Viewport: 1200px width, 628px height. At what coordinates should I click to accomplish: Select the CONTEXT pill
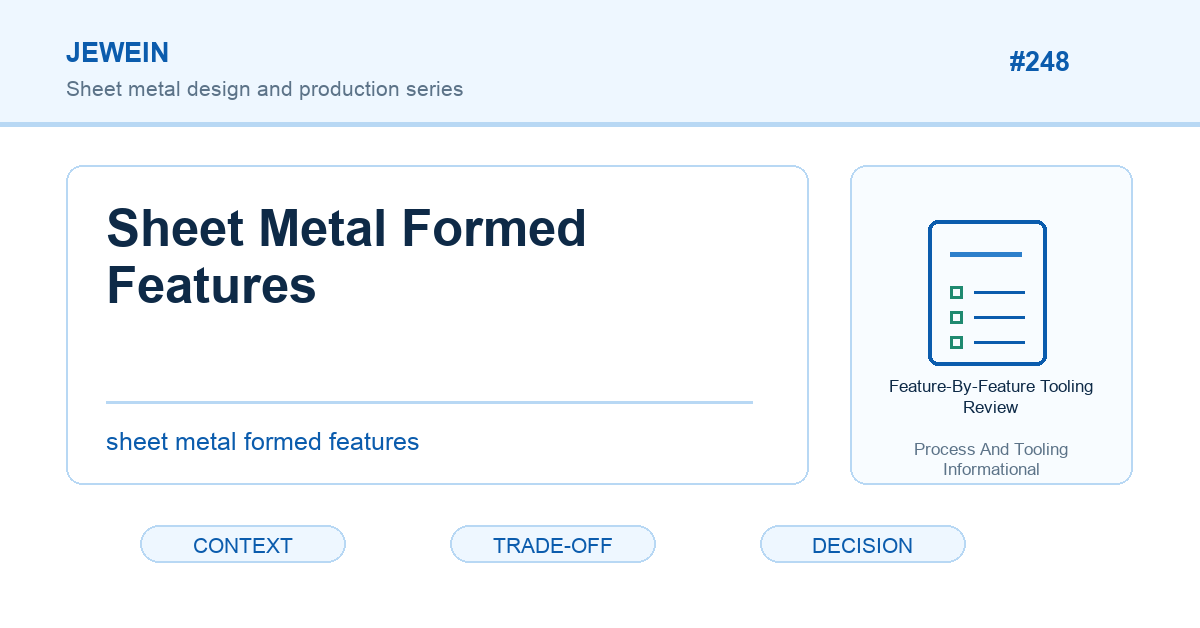coord(243,545)
